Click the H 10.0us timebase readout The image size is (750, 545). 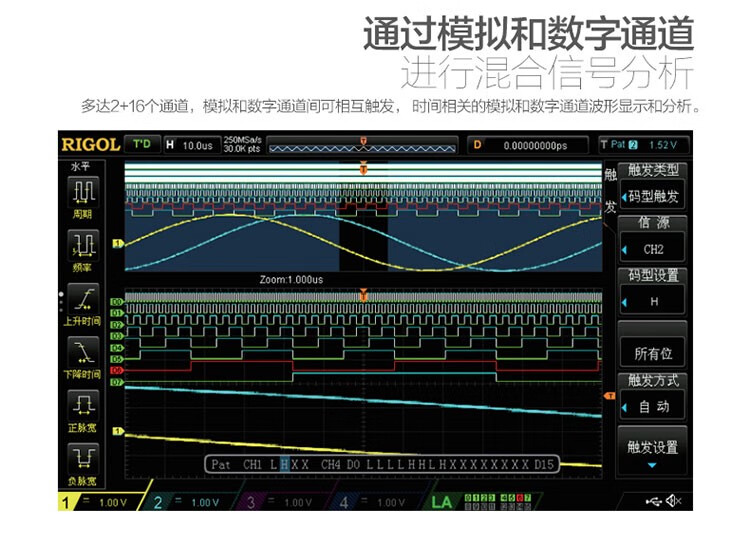point(191,145)
